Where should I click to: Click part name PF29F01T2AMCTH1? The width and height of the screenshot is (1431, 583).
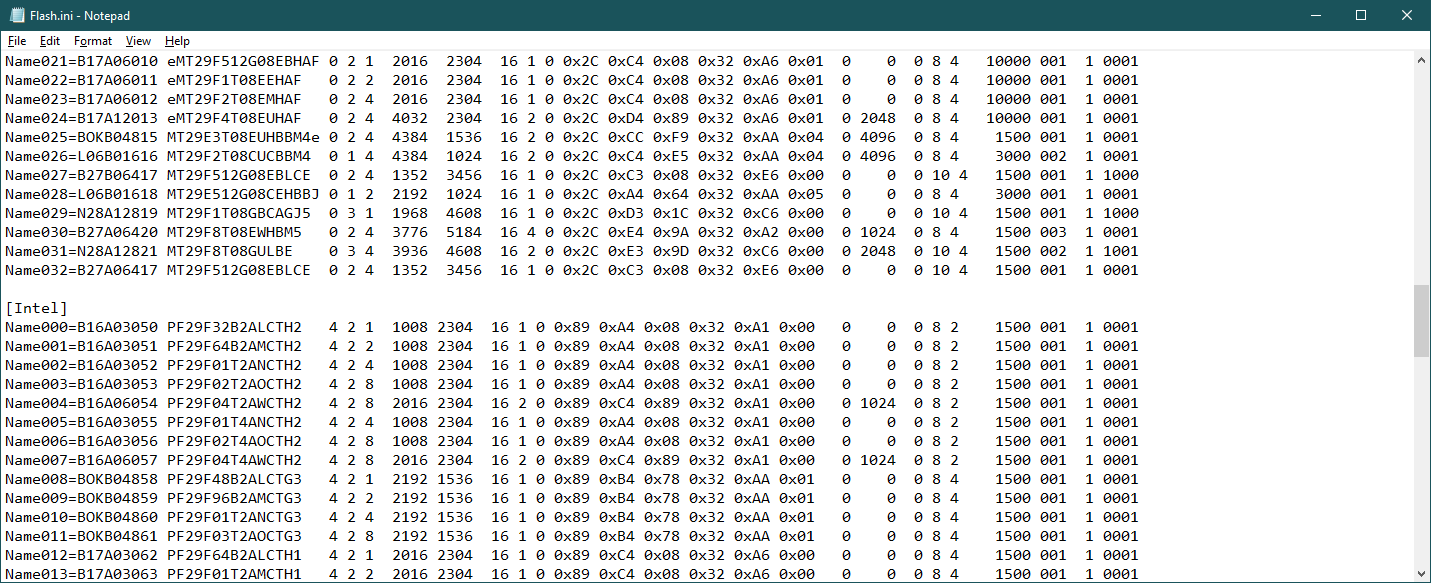click(234, 574)
